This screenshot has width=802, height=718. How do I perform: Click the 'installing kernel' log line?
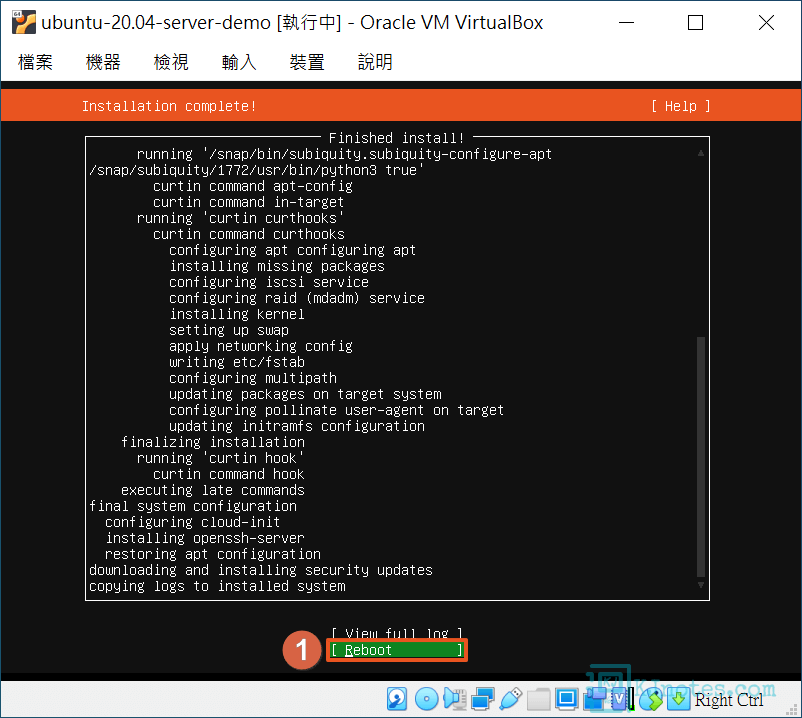(237, 313)
